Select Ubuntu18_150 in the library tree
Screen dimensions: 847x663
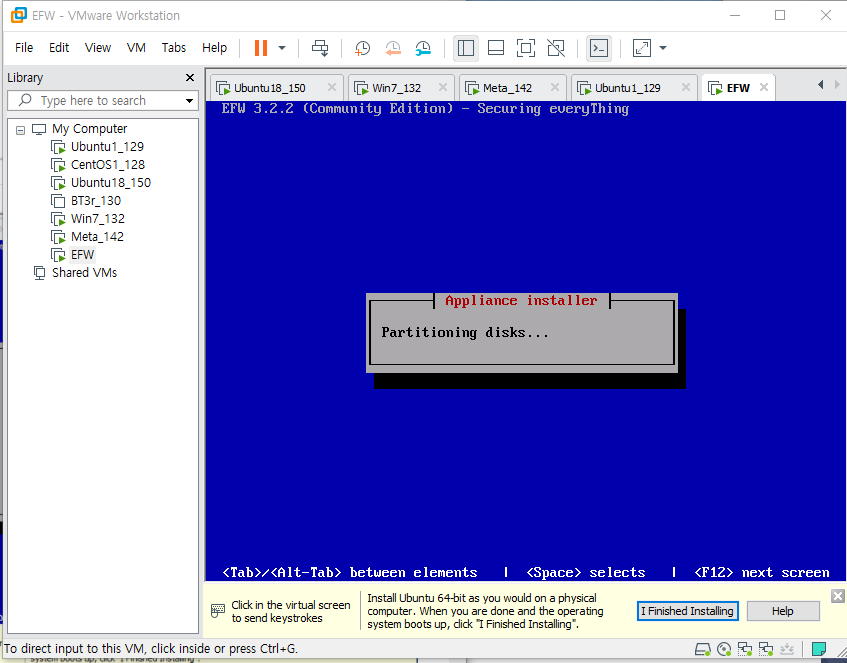point(111,183)
